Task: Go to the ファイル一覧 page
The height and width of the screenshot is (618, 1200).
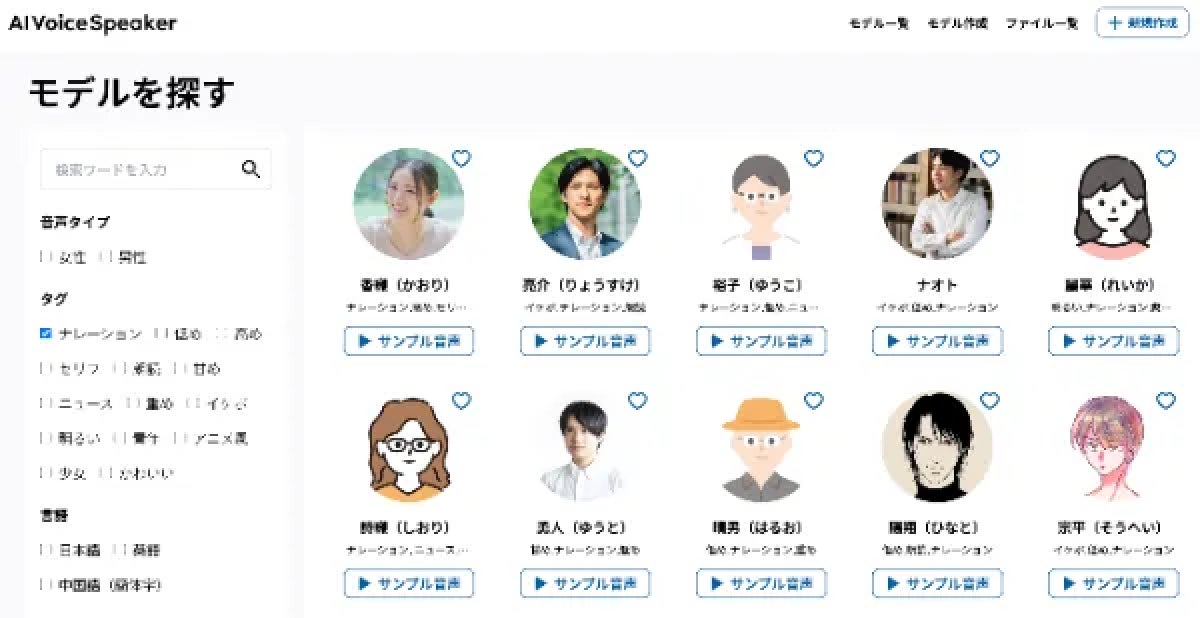Action: tap(1041, 23)
